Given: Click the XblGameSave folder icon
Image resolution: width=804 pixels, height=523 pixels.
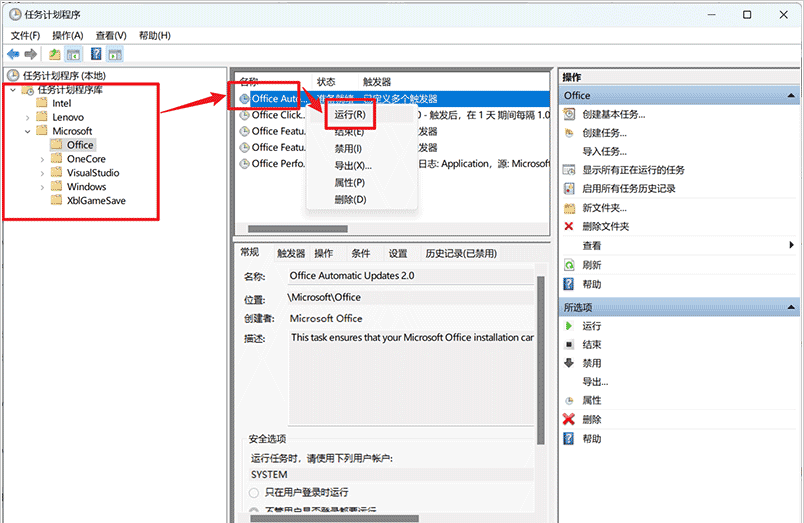Looking at the screenshot, I should click(x=56, y=200).
